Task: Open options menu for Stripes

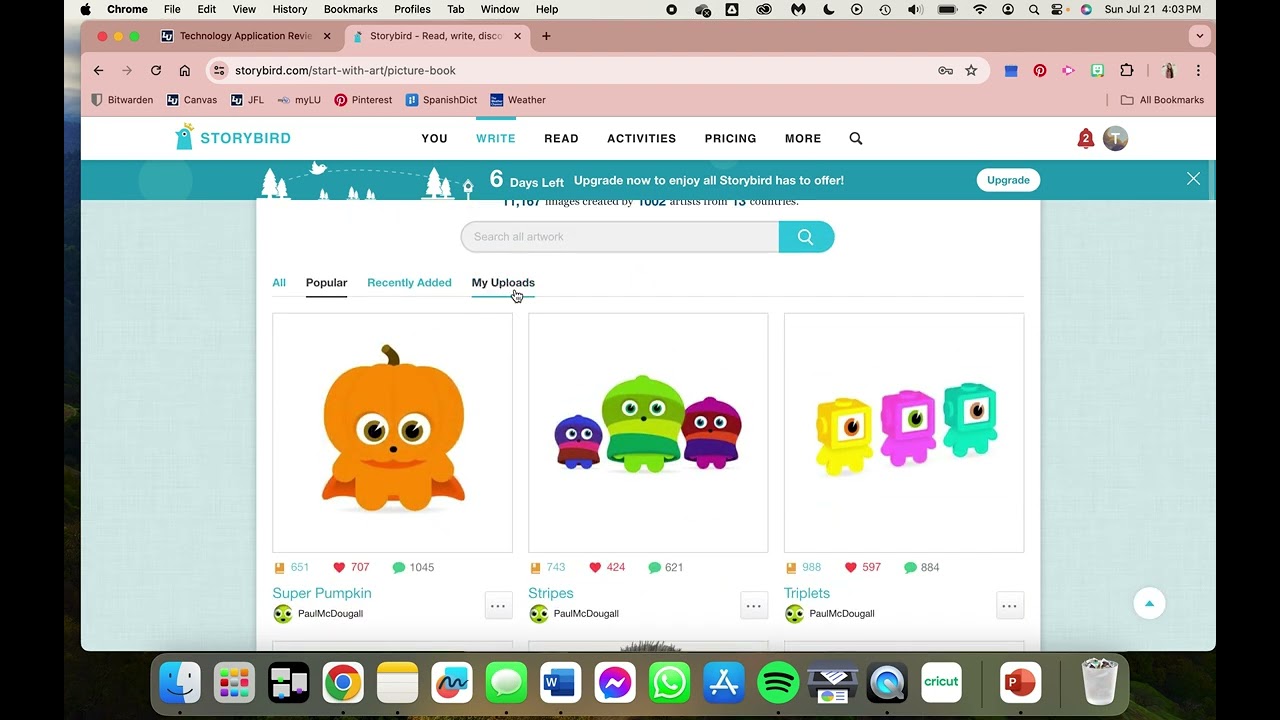Action: pyautogui.click(x=754, y=605)
